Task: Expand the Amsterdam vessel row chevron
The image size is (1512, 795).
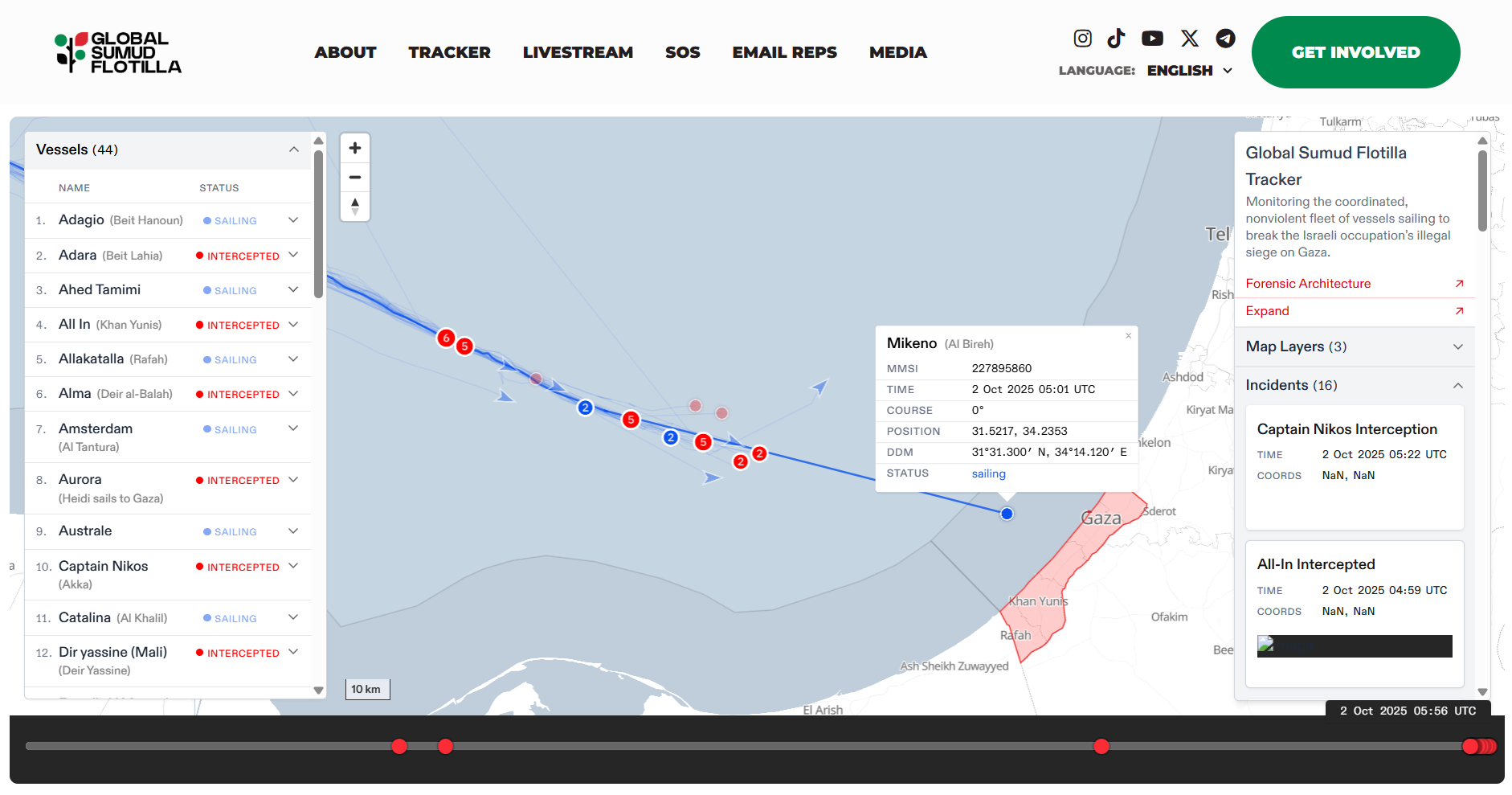Action: point(293,428)
